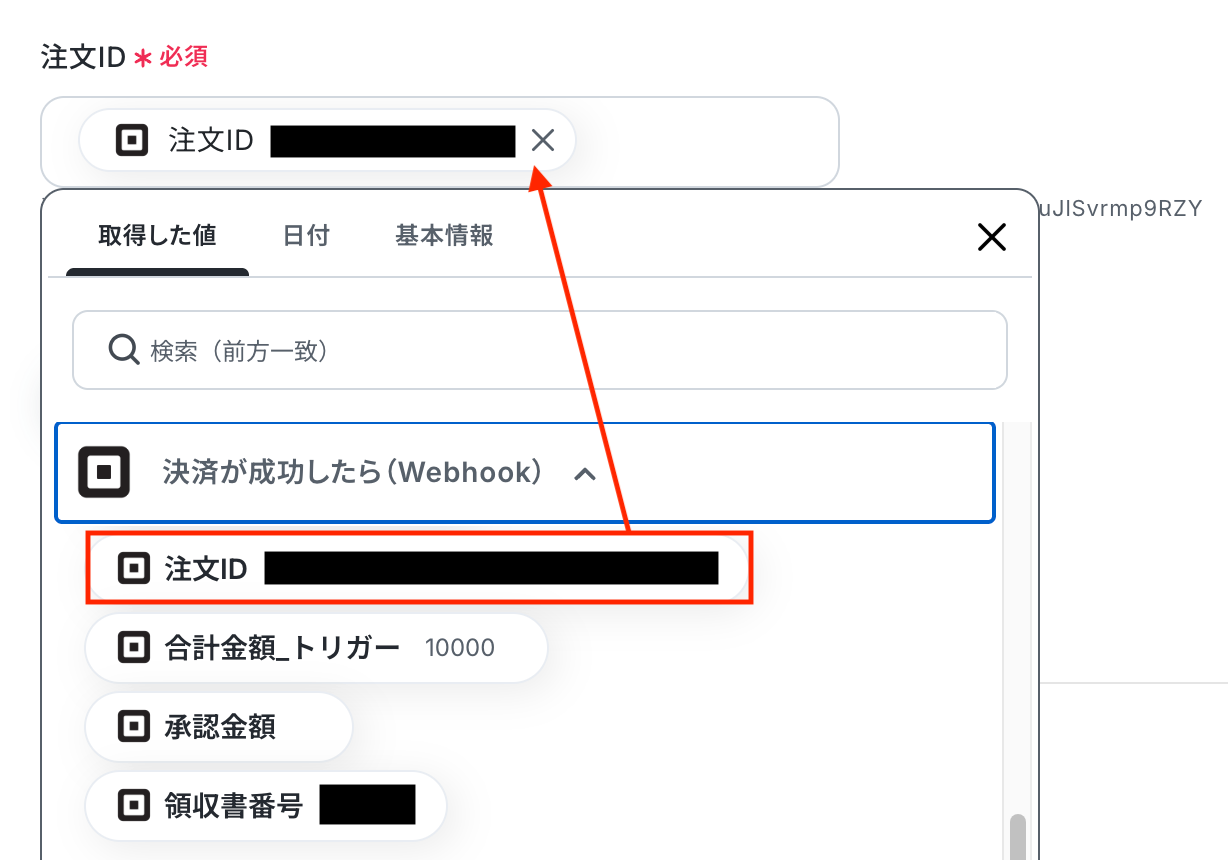The height and width of the screenshot is (860, 1228).
Task: Select the 取得した値 tab
Action: [157, 236]
